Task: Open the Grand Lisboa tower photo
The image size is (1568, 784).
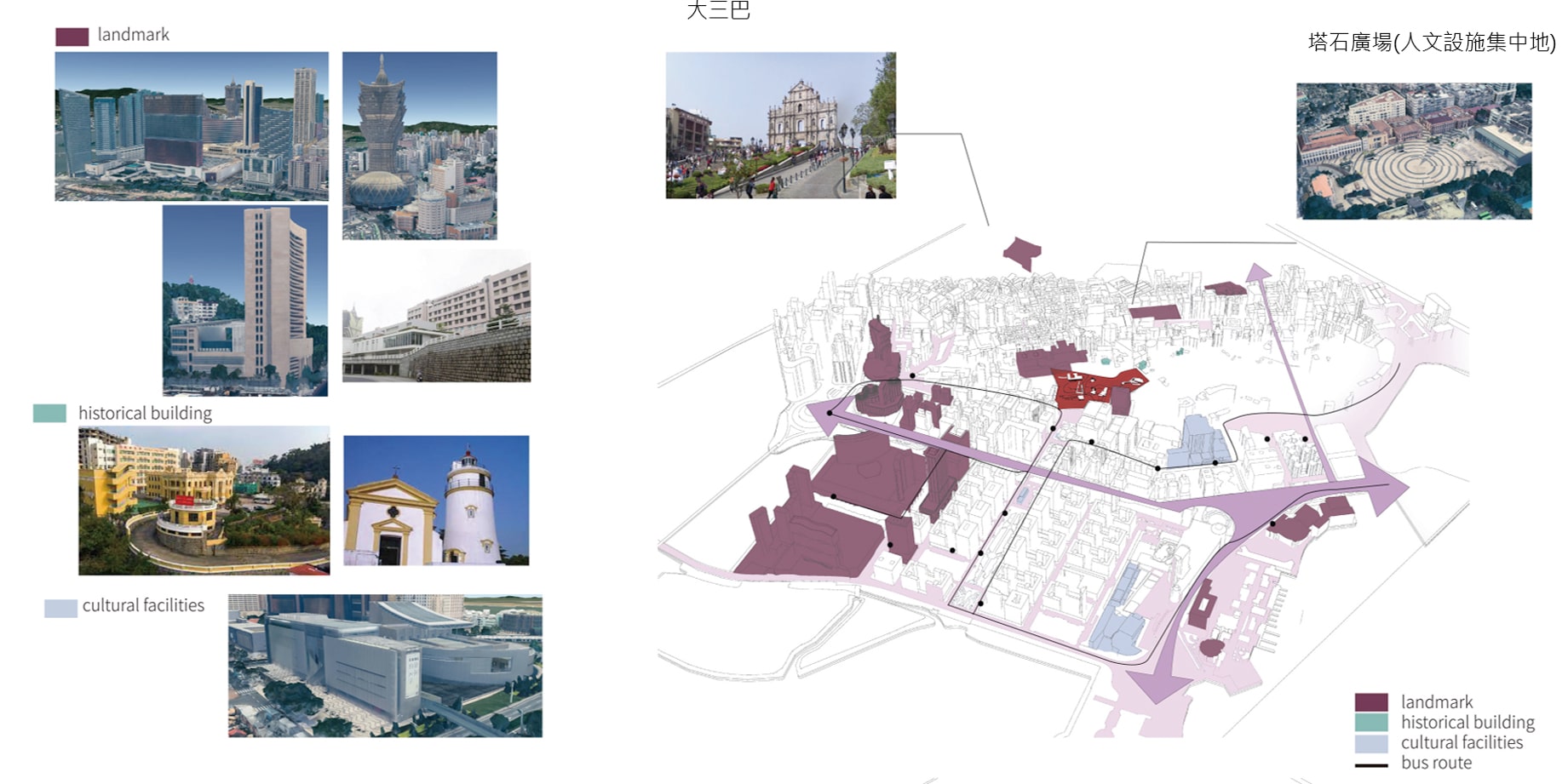Action: coord(420,146)
